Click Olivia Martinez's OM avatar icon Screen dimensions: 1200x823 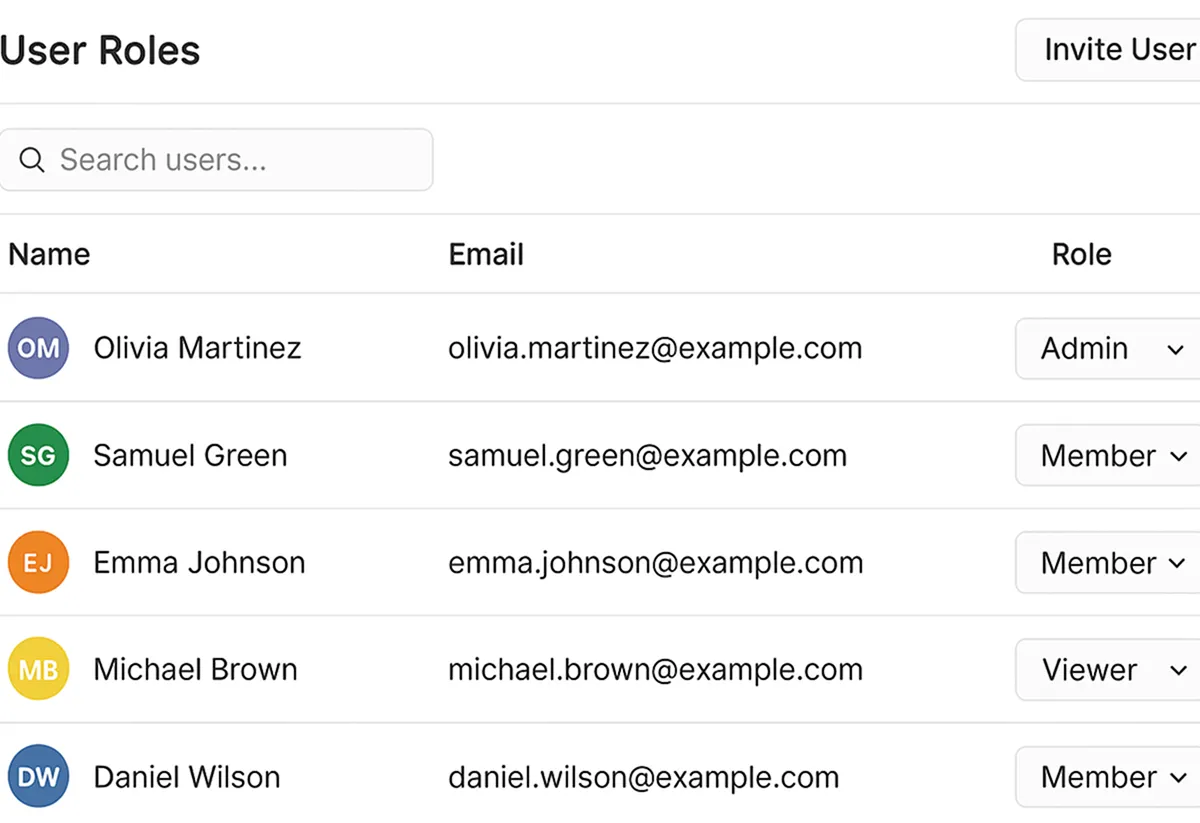coord(38,348)
